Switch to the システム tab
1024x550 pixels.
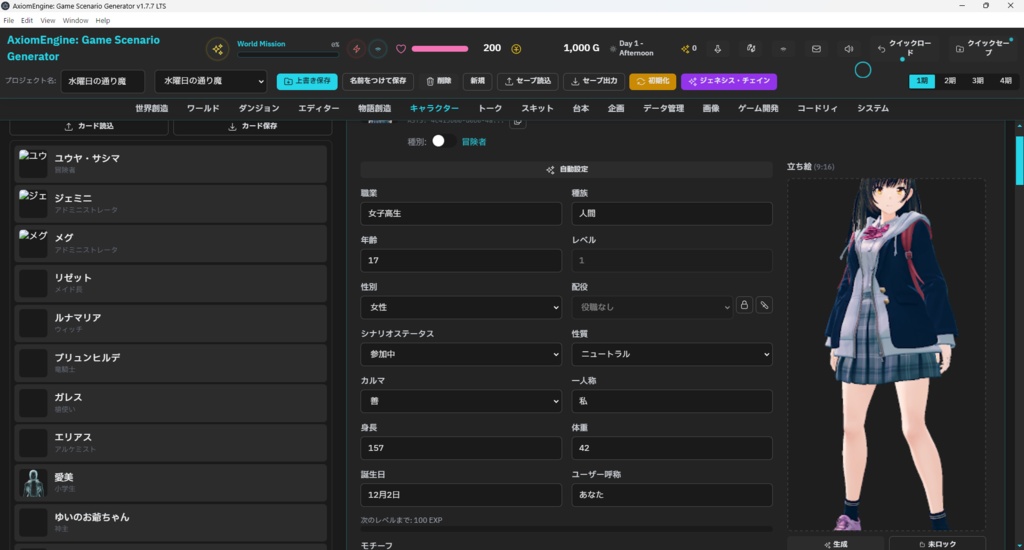point(873,108)
